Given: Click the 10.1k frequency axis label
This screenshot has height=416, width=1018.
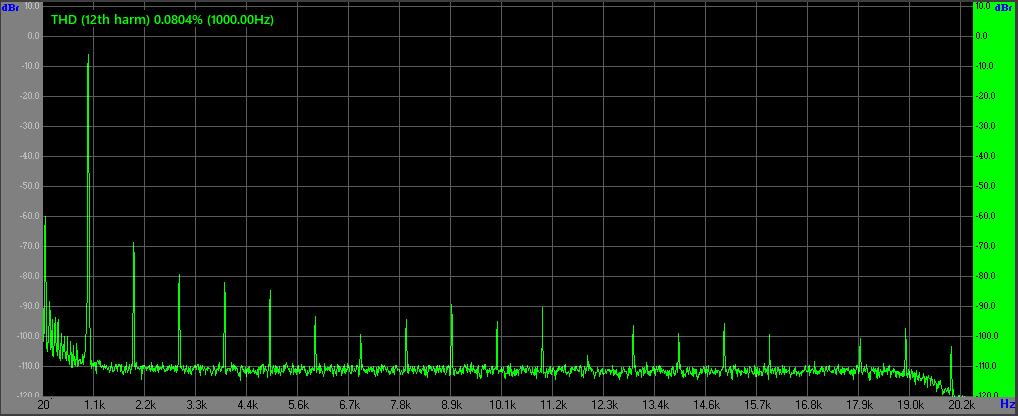Looking at the screenshot, I should tap(502, 405).
